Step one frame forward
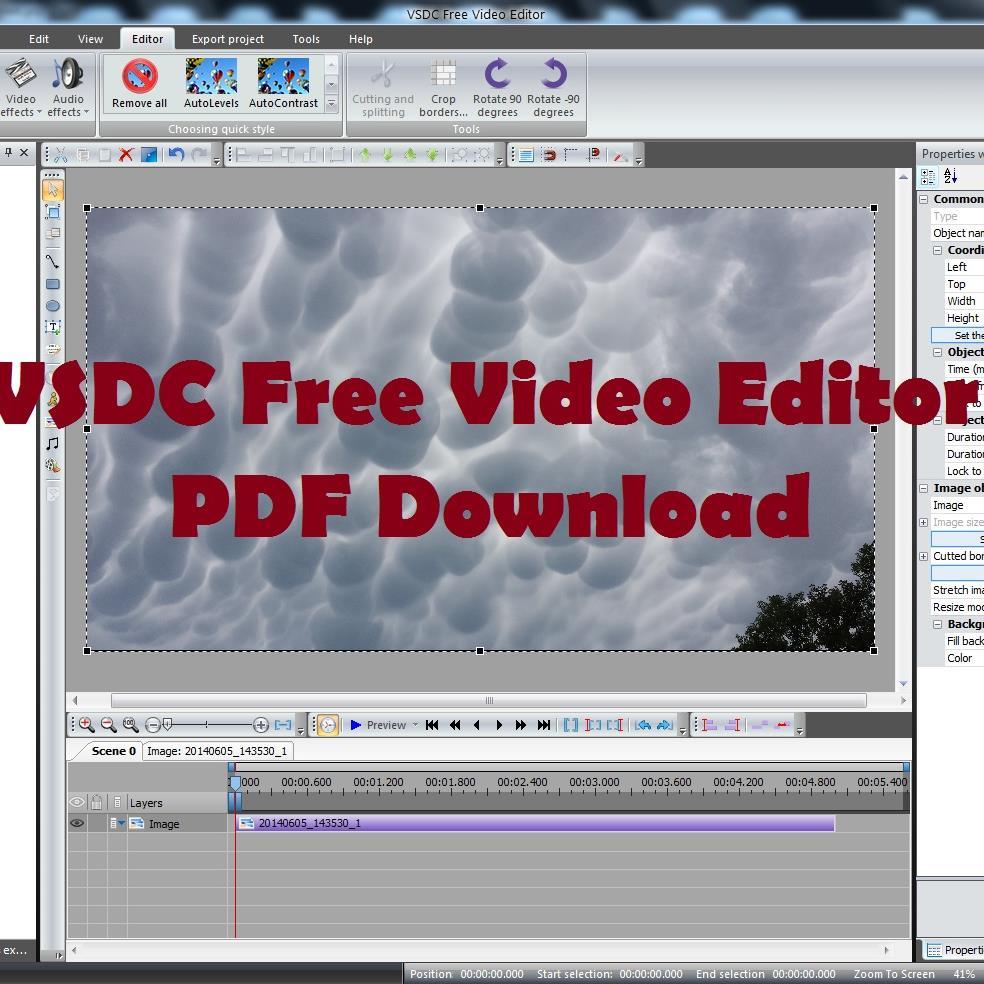 pyautogui.click(x=499, y=725)
